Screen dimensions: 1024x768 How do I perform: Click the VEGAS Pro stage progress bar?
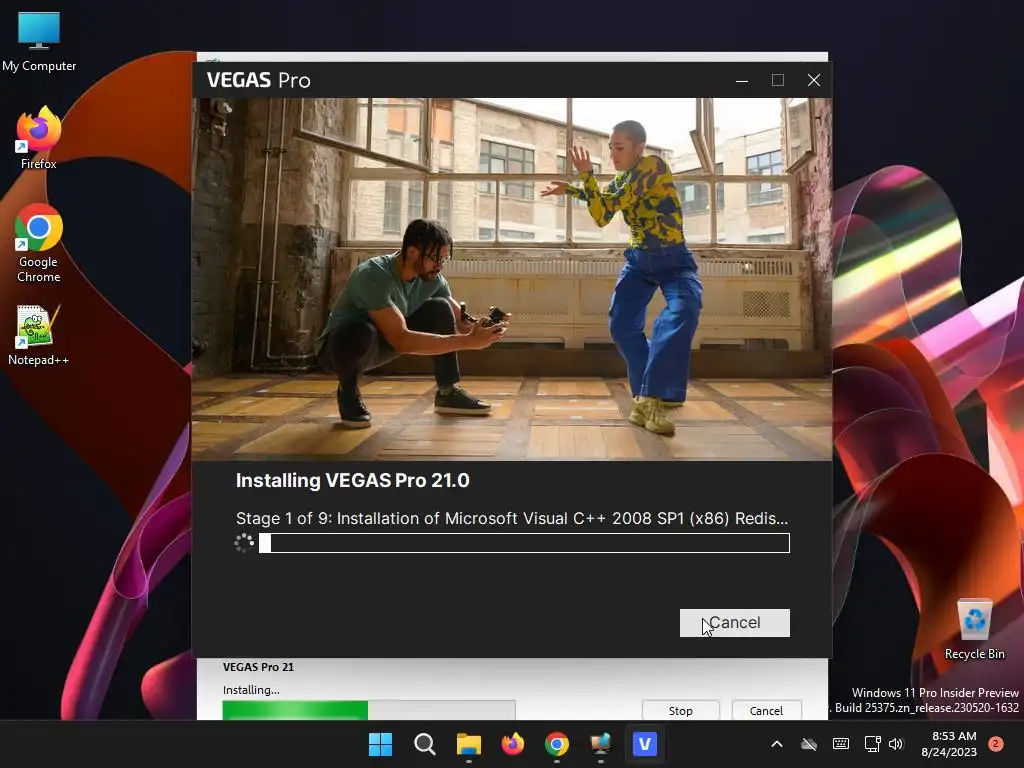tap(524, 543)
